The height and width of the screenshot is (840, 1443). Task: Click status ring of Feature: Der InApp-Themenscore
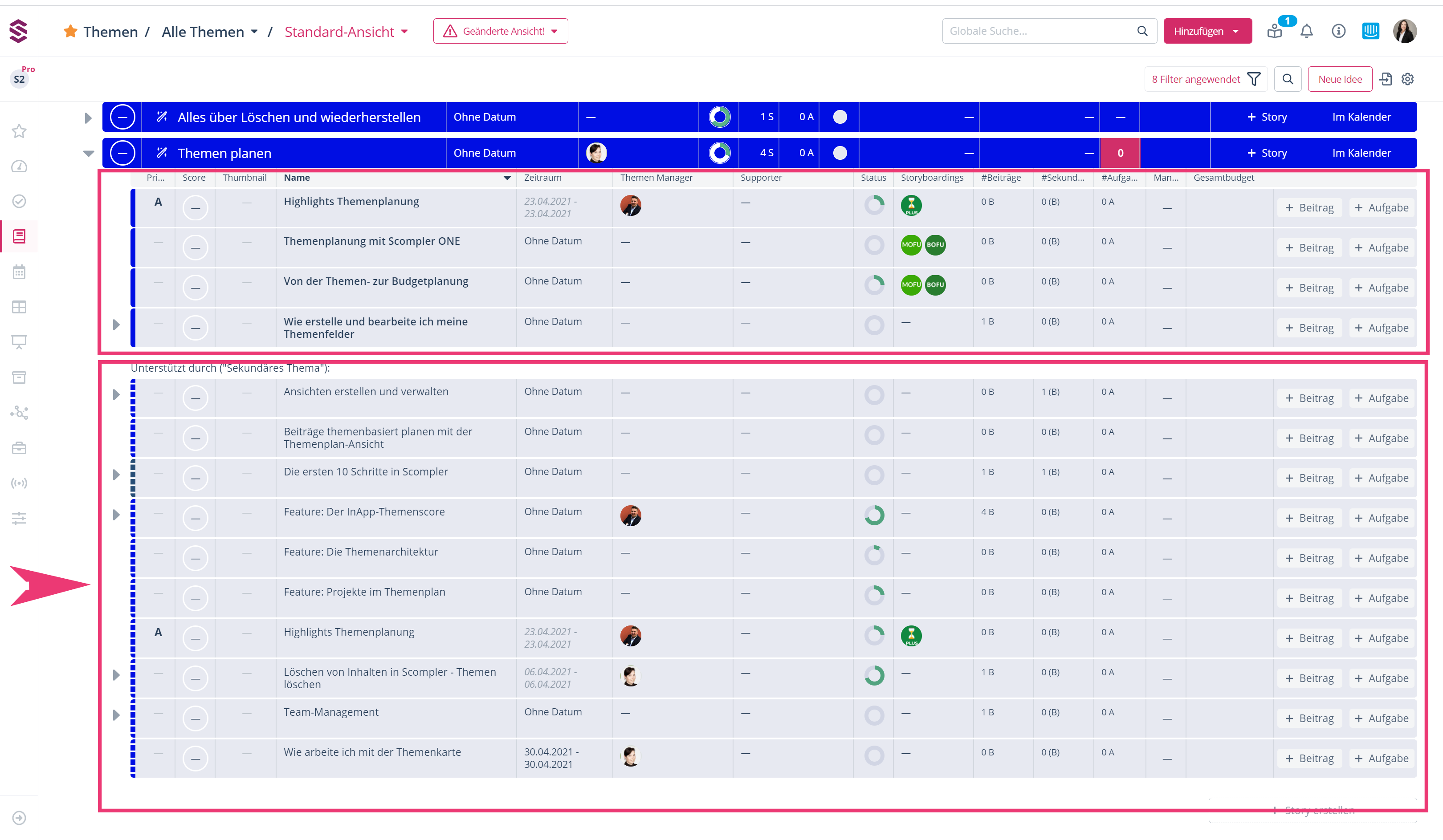click(874, 515)
